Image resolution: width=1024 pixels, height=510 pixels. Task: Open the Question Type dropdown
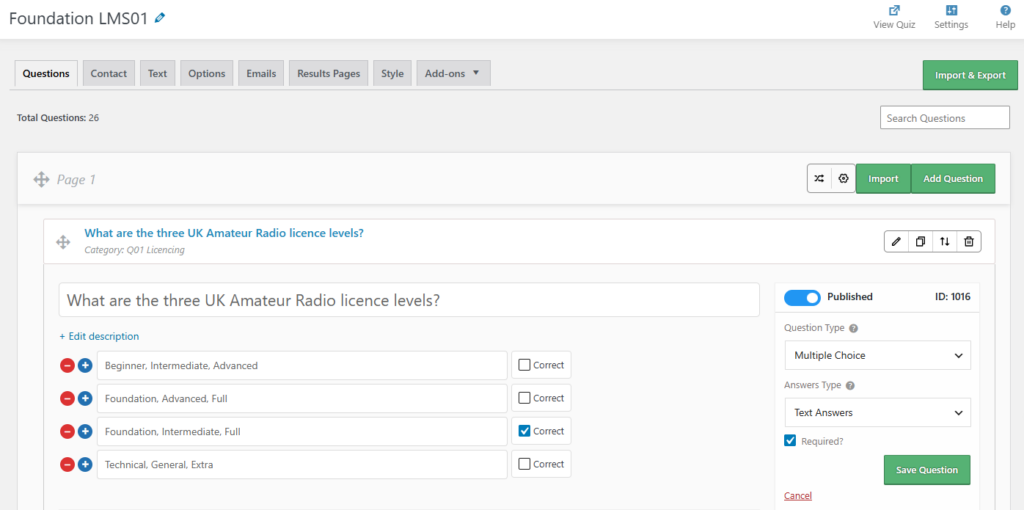tap(877, 355)
